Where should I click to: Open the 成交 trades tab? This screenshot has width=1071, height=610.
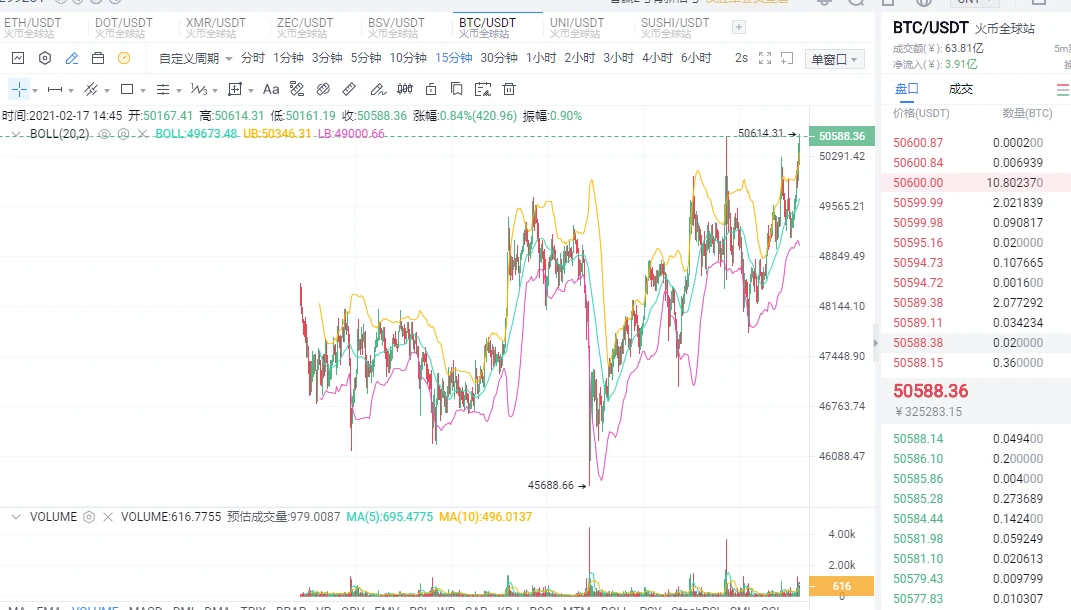pyautogui.click(x=960, y=89)
